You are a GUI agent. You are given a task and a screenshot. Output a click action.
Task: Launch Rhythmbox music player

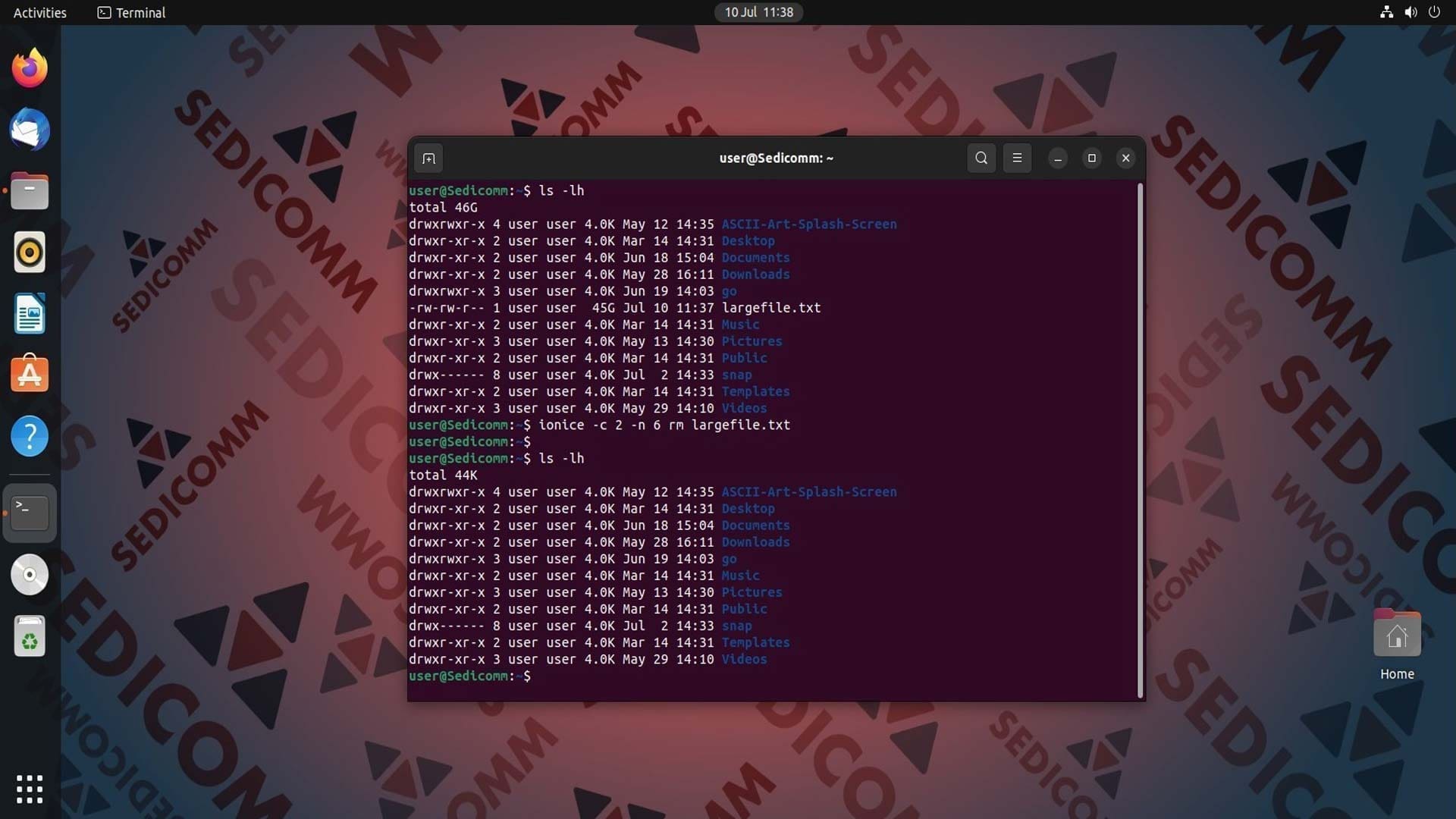(x=30, y=253)
